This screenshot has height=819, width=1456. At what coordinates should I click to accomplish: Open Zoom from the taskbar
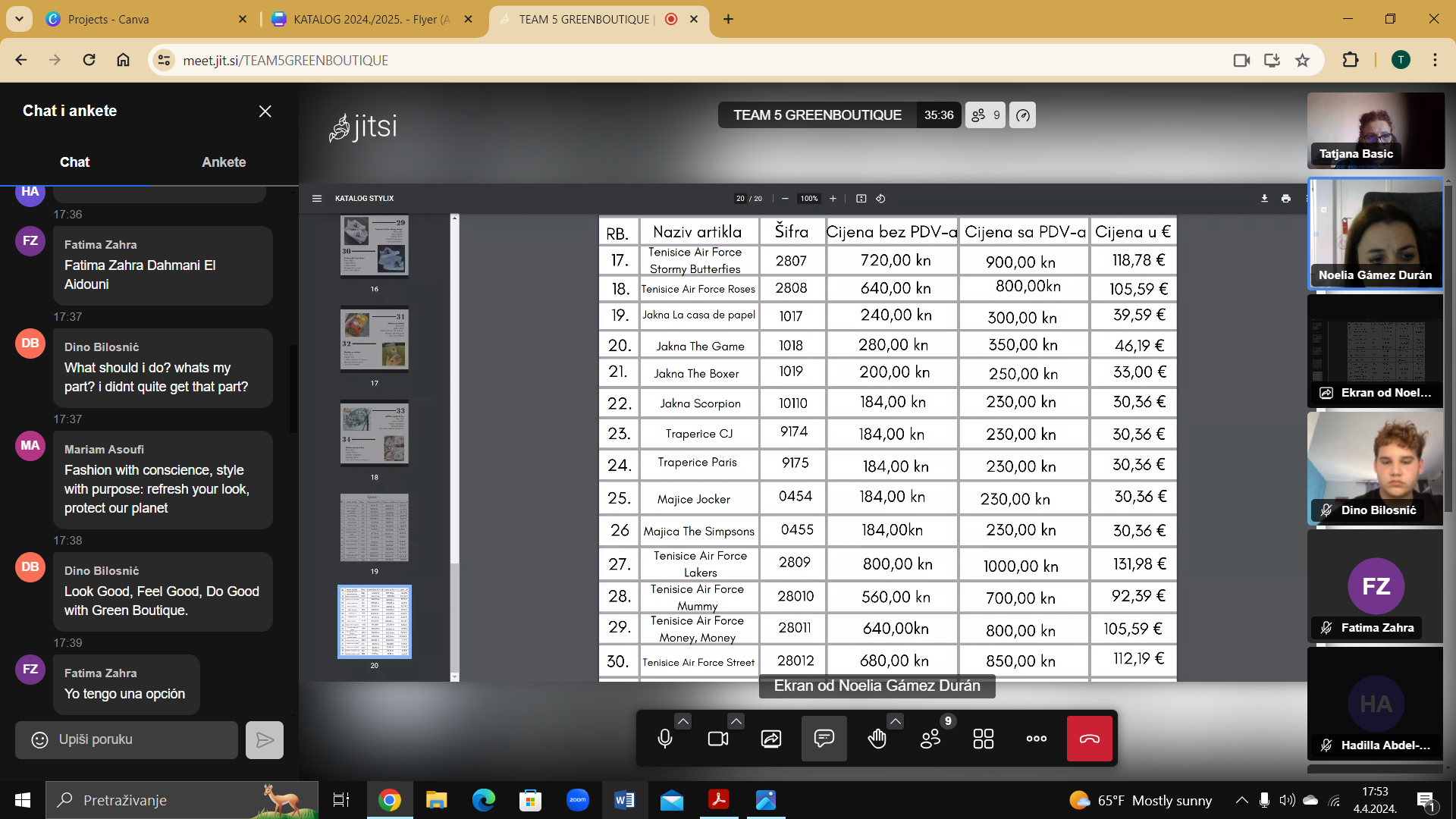coord(577,800)
